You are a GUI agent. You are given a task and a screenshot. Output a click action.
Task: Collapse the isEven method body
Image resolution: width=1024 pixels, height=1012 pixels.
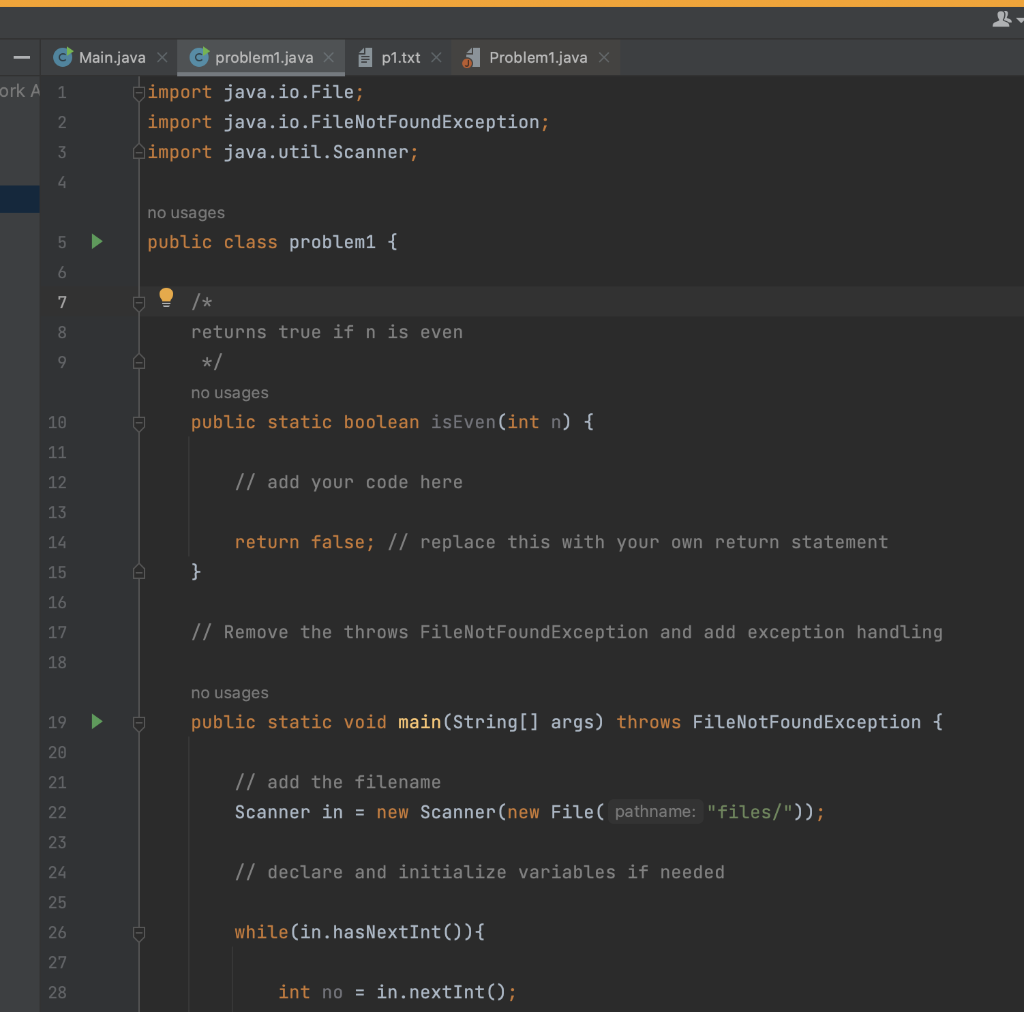coord(139,421)
